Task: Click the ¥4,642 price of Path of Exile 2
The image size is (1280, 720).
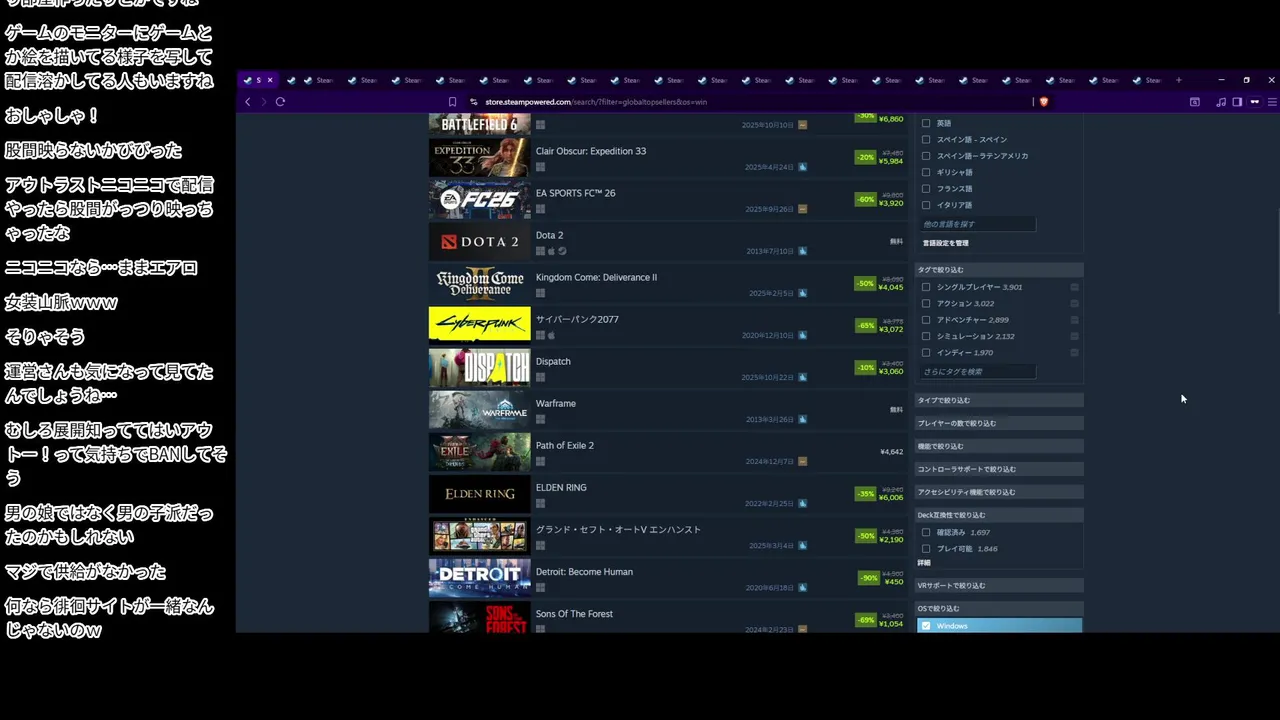Action: (891, 452)
